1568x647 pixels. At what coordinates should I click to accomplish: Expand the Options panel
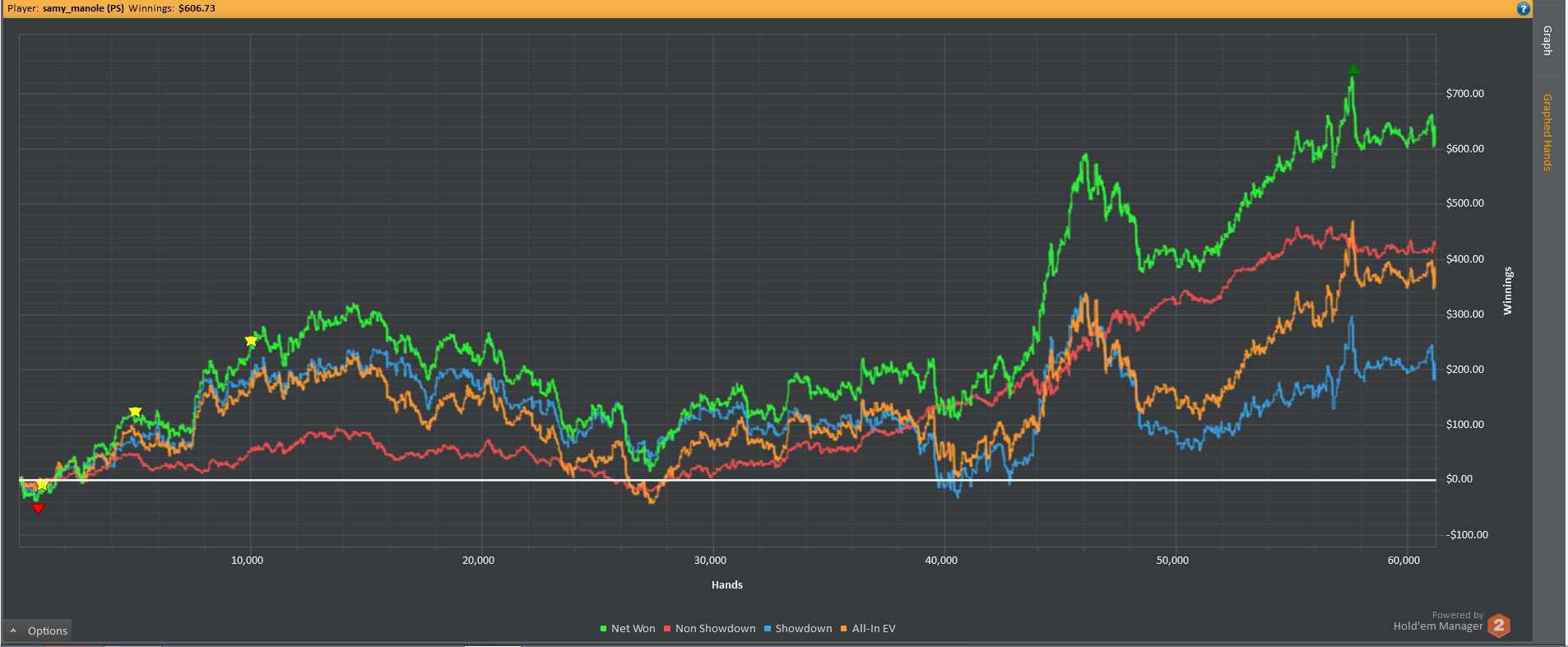(38, 631)
